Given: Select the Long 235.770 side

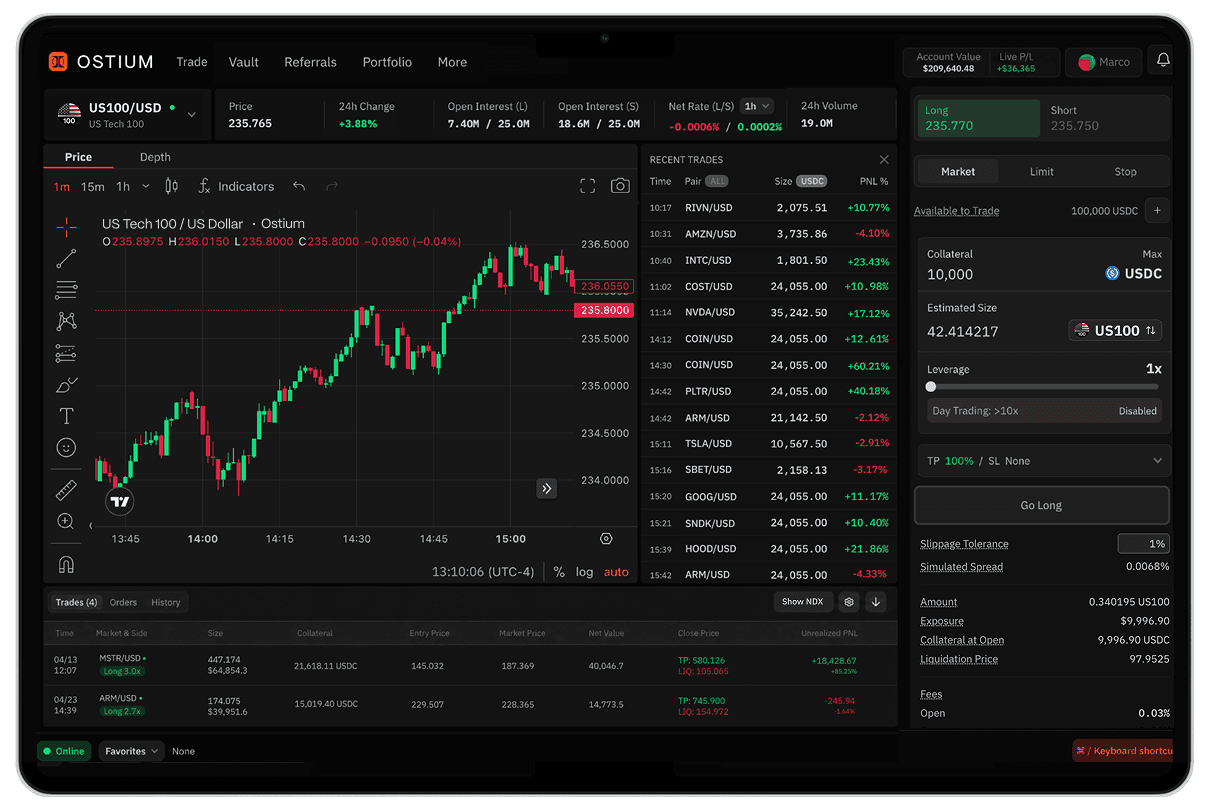Looking at the screenshot, I should [x=979, y=118].
